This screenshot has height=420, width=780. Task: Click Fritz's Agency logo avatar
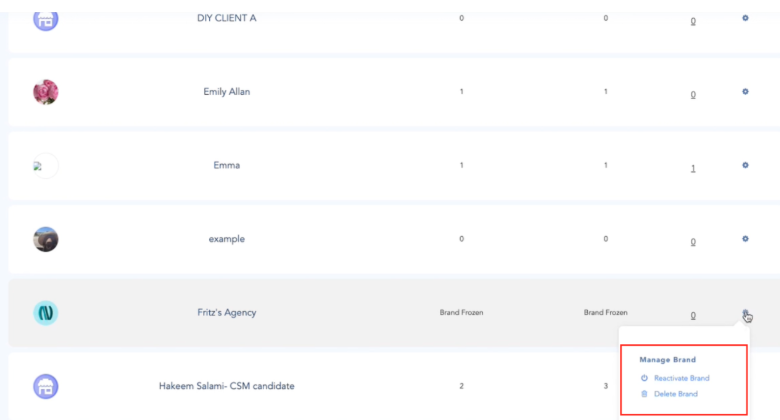point(46,313)
